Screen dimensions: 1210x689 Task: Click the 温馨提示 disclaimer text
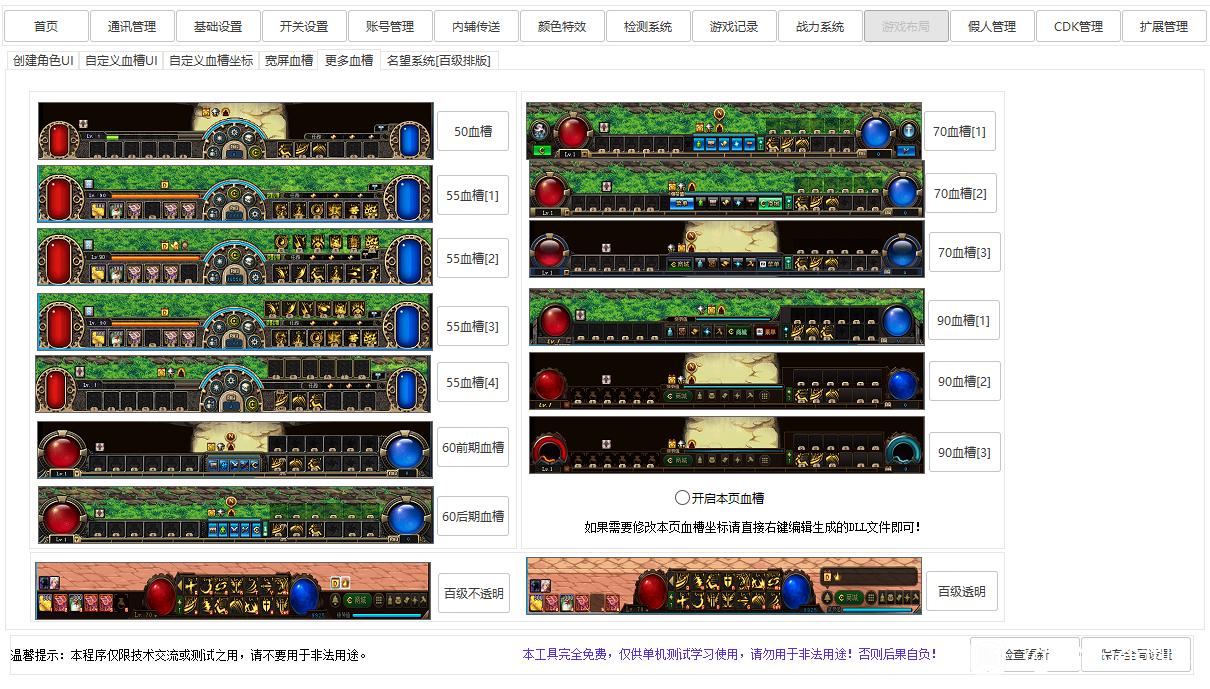(189, 655)
